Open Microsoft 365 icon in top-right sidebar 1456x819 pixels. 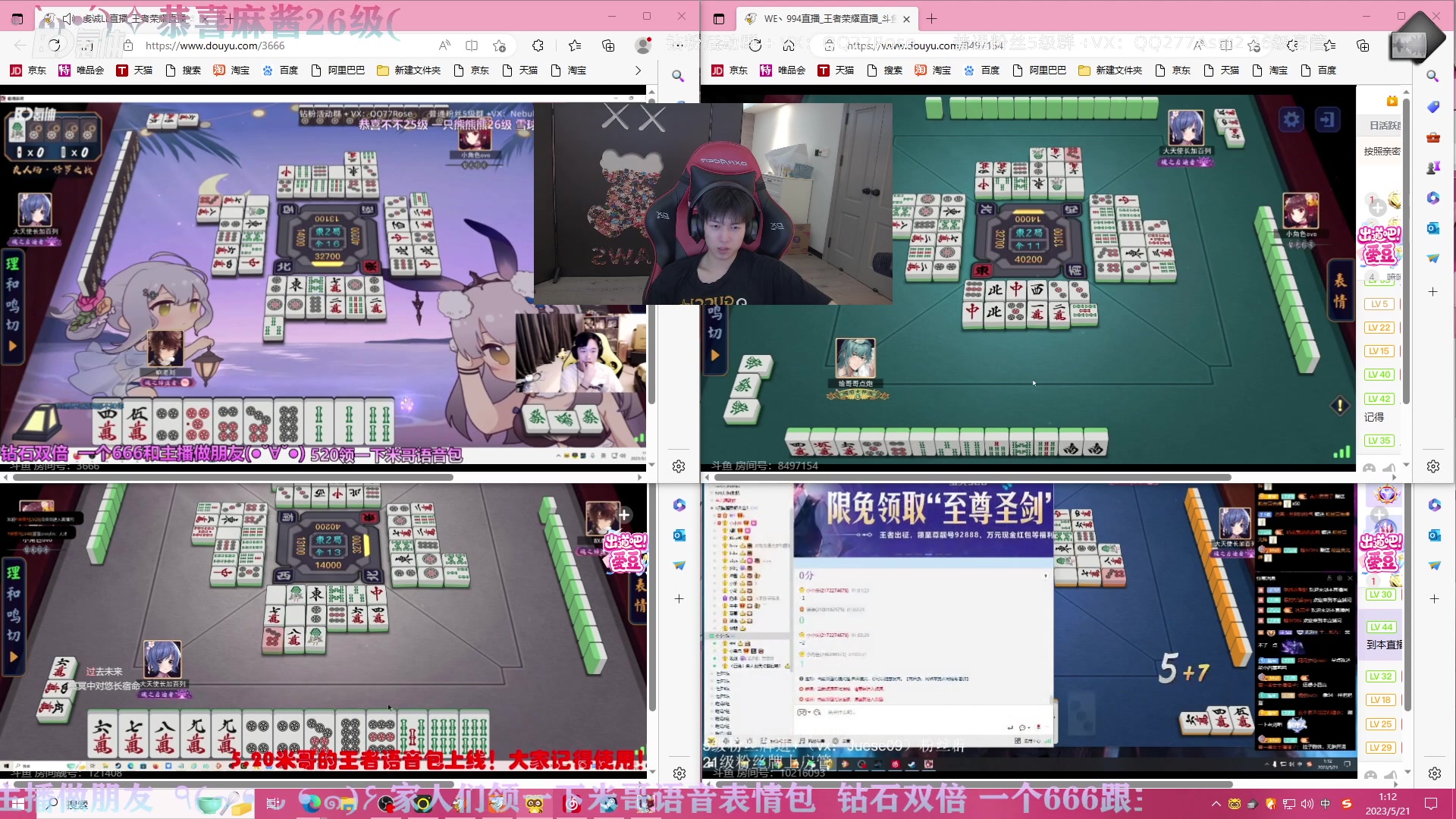(x=1432, y=198)
